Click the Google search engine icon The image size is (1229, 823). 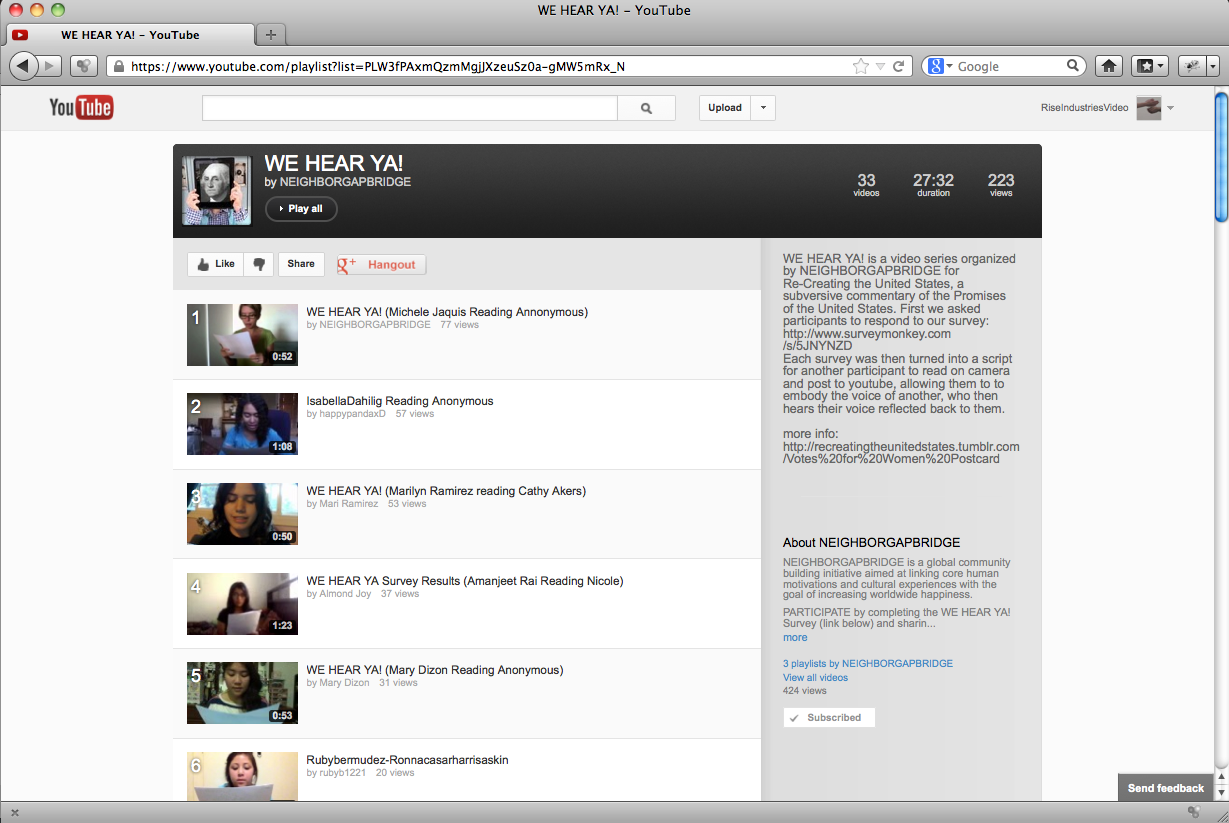pos(935,66)
